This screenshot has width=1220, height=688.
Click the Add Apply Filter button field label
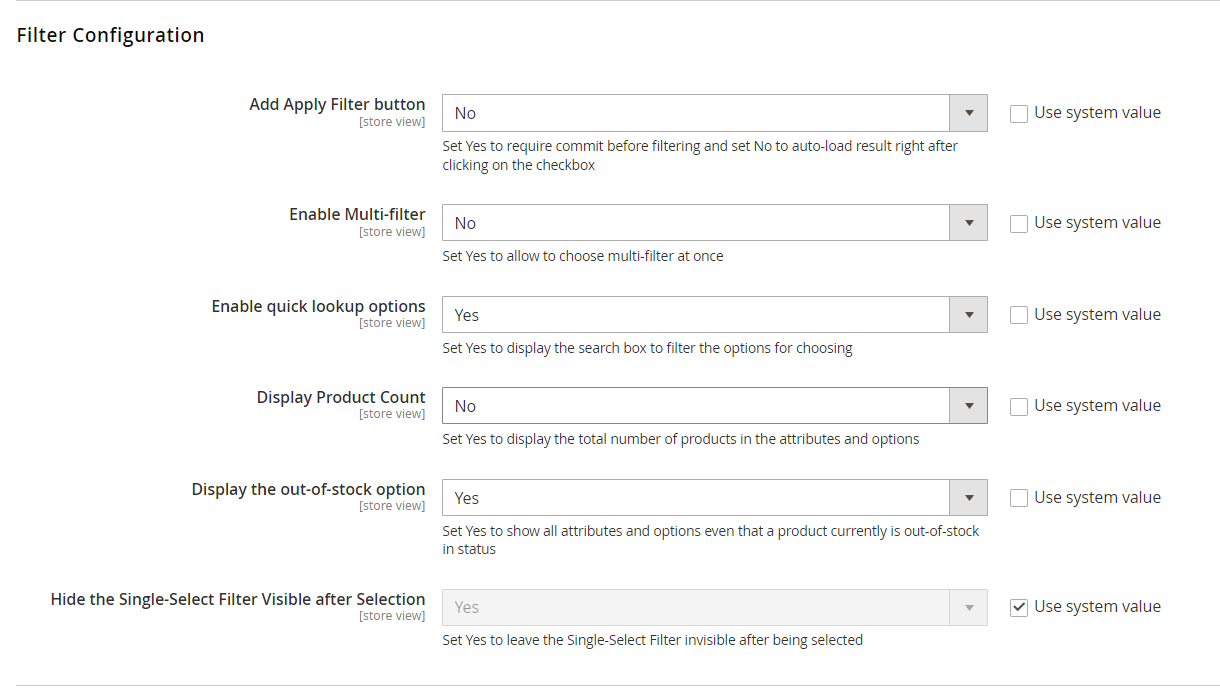click(337, 104)
